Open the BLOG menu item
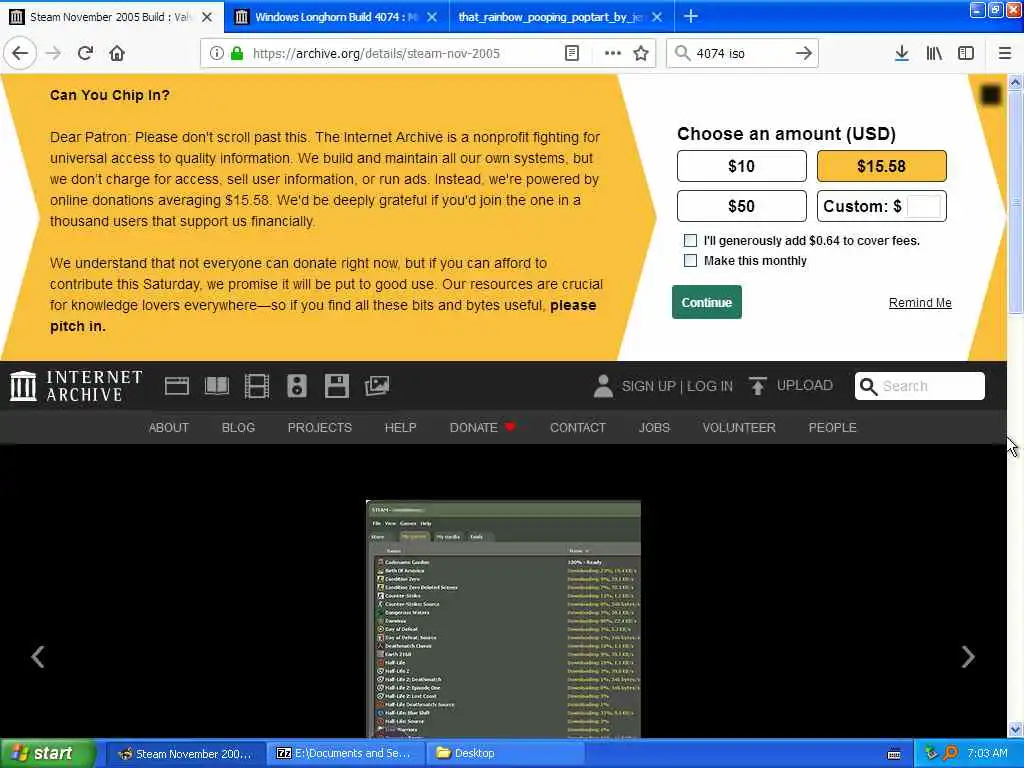 click(238, 427)
